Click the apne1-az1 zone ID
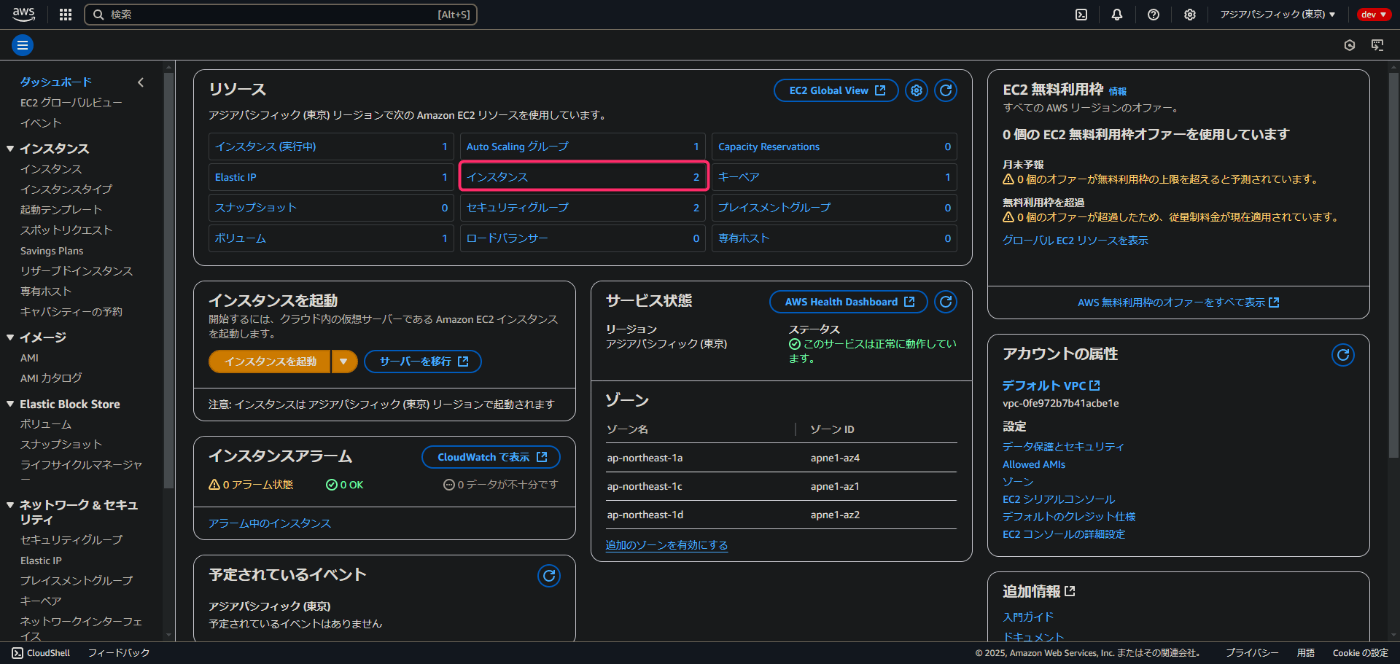Screen dimensions: 1400x664 click(835, 486)
